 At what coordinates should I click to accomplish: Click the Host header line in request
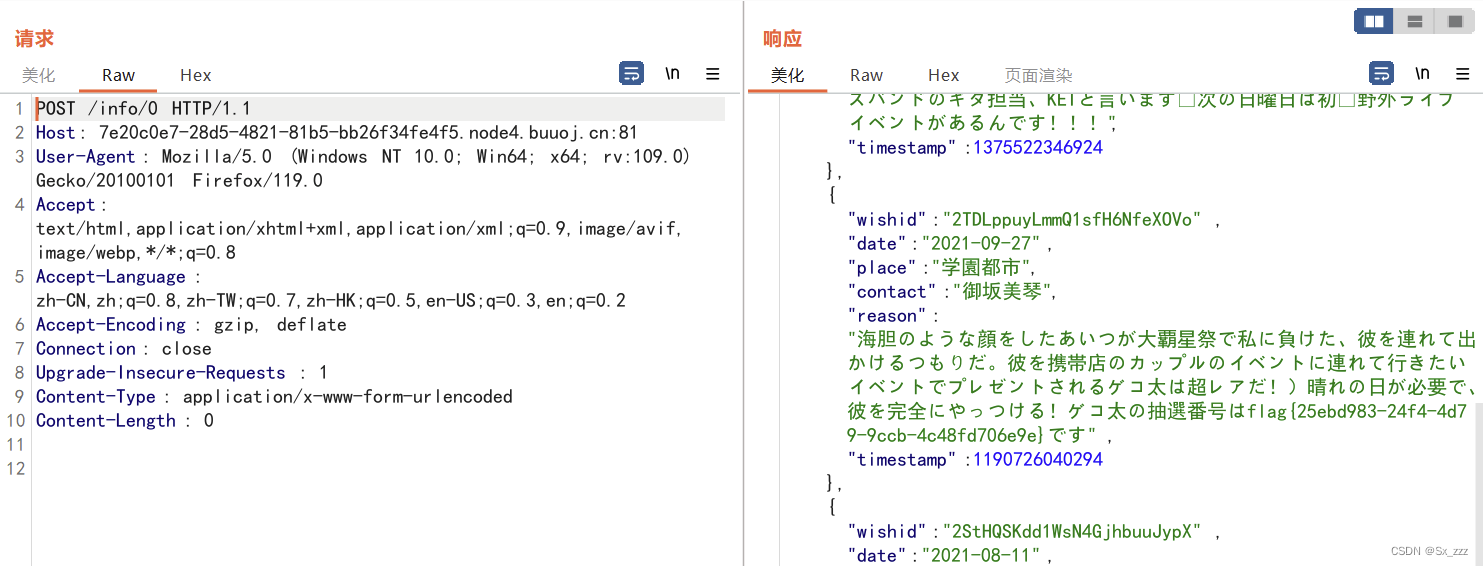point(337,133)
